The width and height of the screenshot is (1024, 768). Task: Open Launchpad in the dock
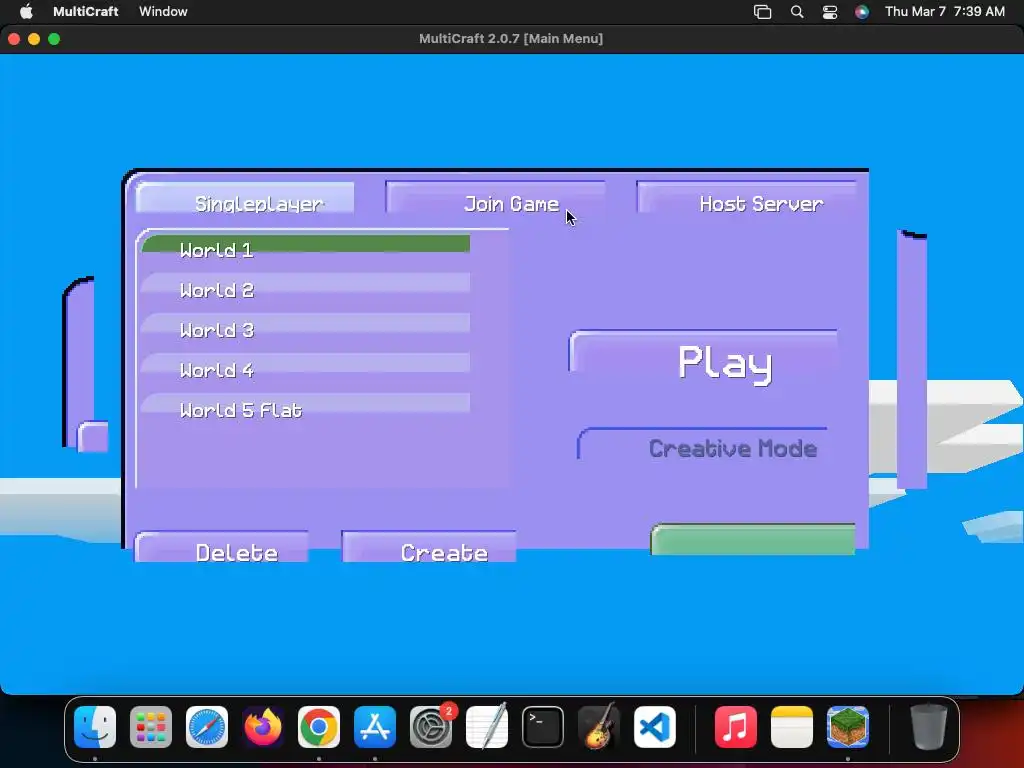[151, 727]
